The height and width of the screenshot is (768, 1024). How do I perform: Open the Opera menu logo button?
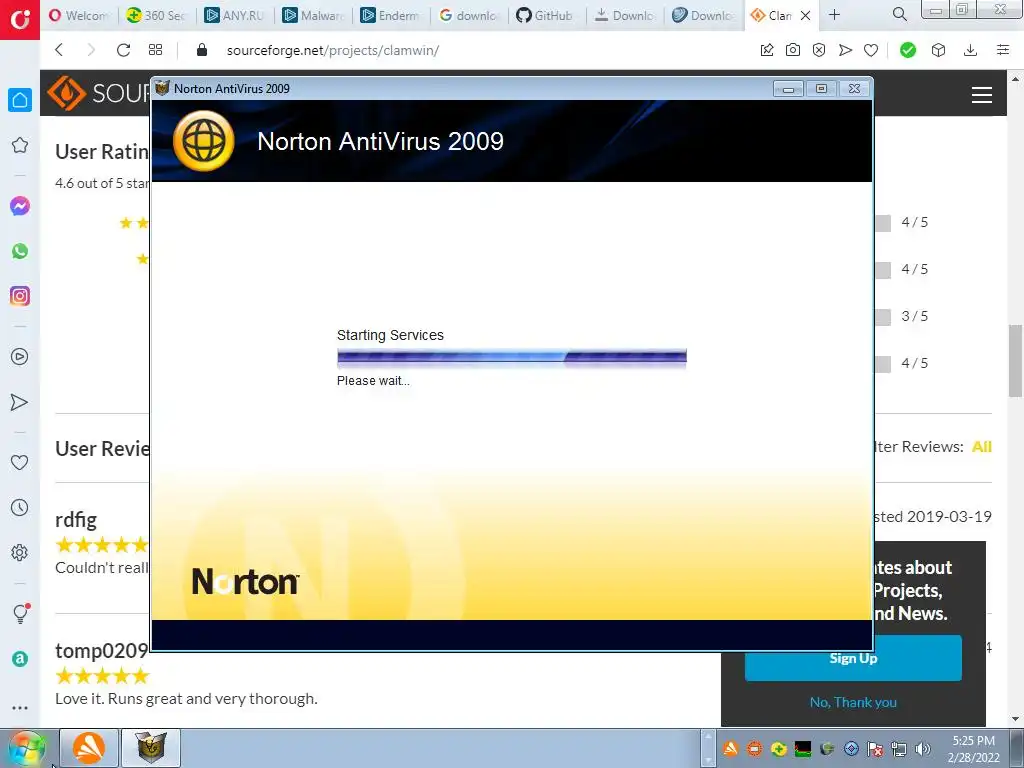[20, 20]
